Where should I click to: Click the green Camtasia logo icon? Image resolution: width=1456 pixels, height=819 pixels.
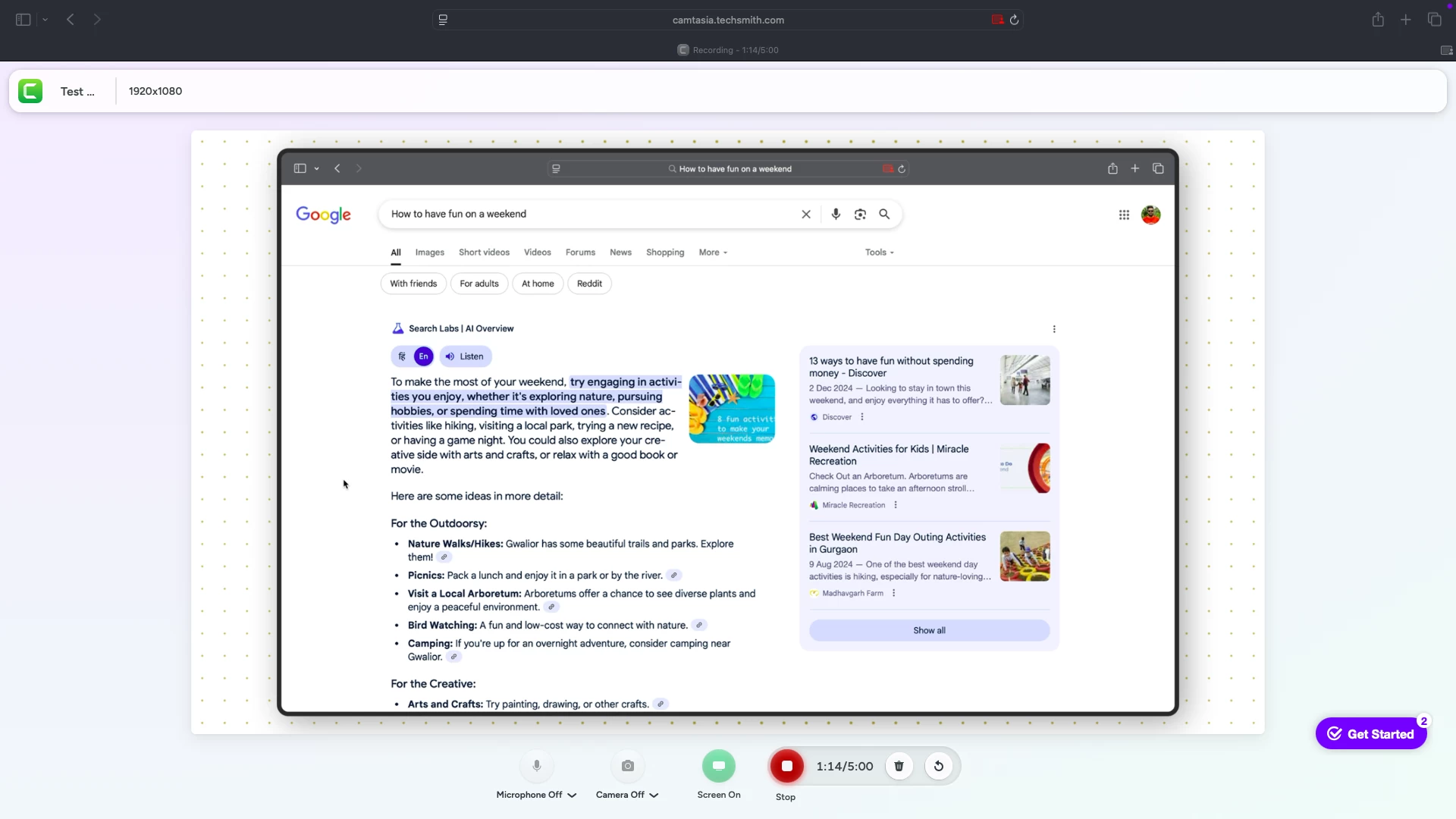[30, 91]
